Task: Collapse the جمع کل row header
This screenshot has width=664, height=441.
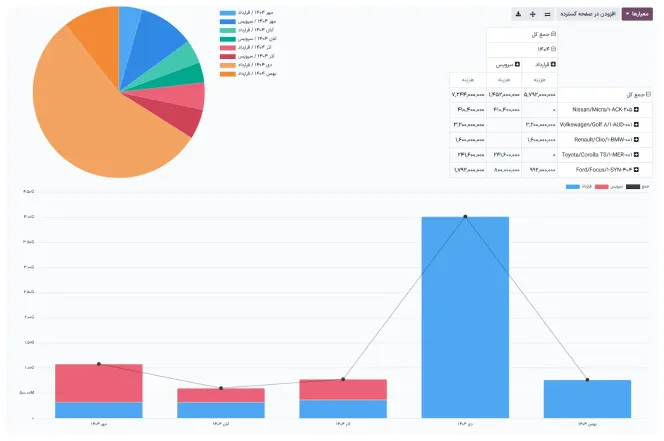Action: [x=648, y=94]
